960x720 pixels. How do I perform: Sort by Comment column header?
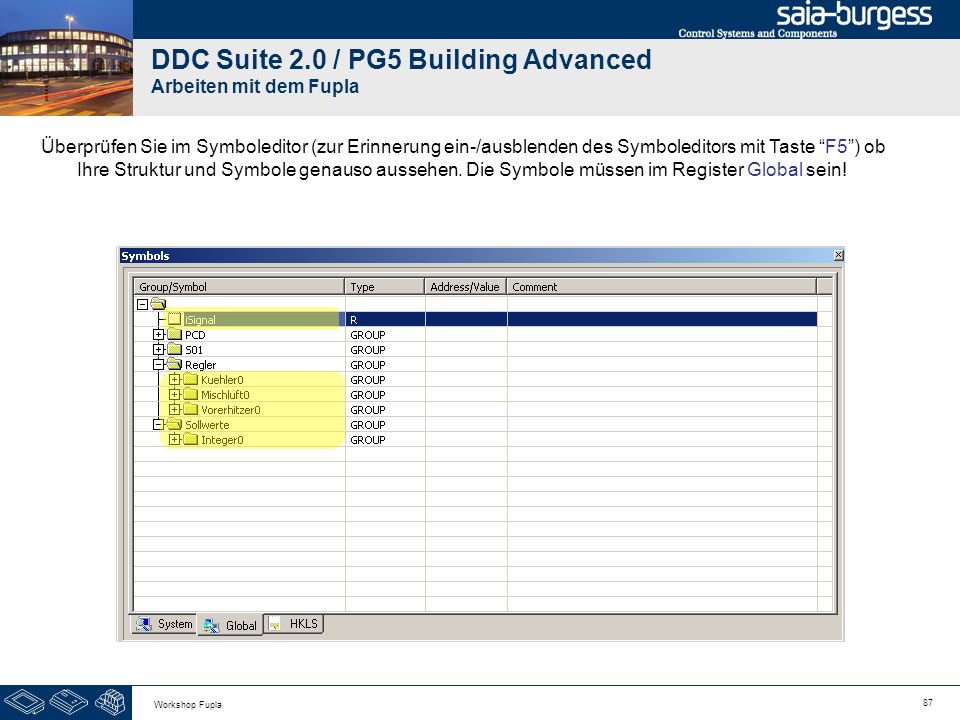tap(661, 287)
